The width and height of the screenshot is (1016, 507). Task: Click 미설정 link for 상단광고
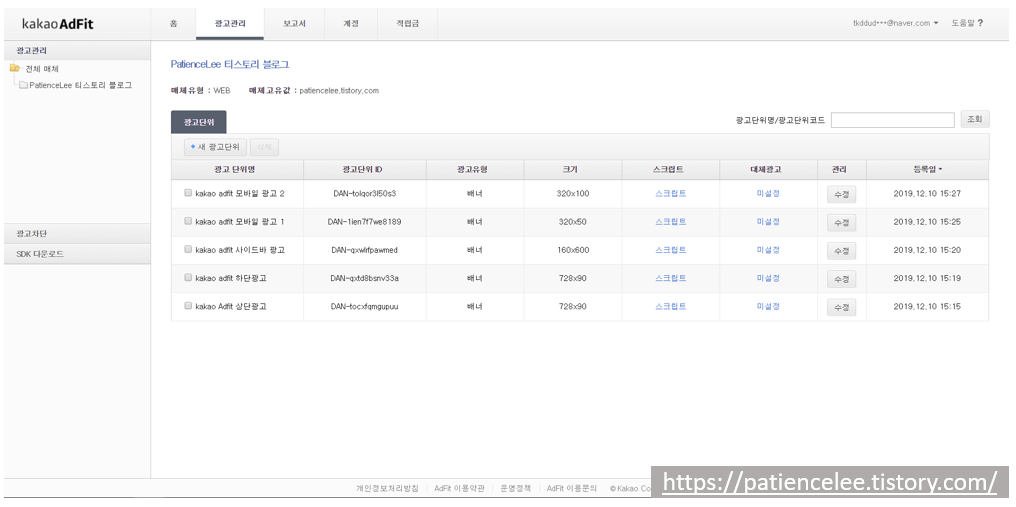768,307
